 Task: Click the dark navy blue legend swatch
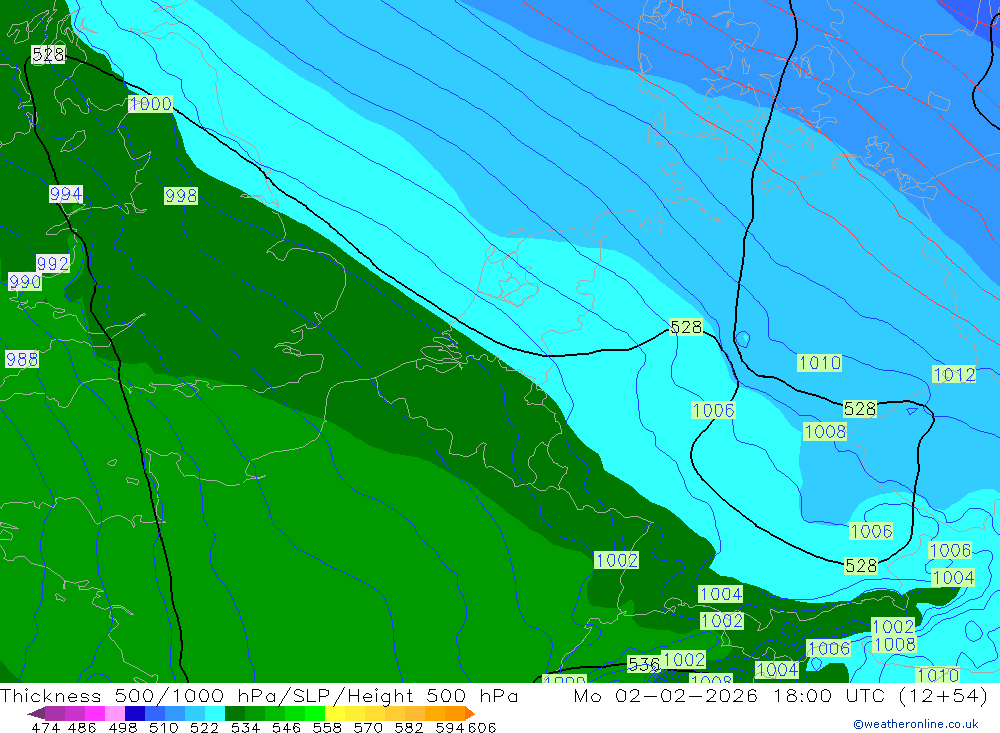tap(135, 713)
